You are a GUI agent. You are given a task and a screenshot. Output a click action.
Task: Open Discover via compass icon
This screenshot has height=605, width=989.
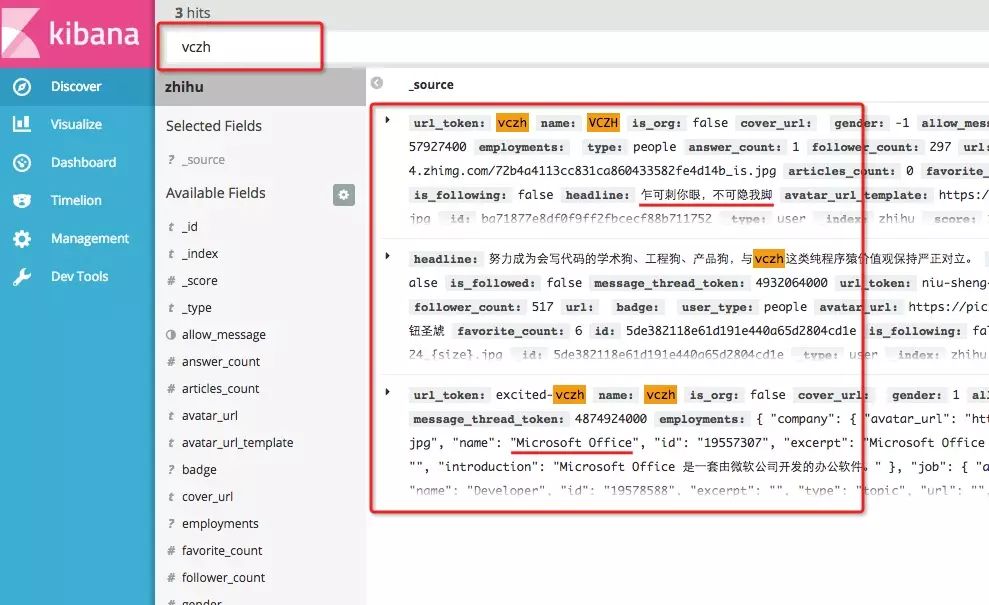tap(22, 86)
